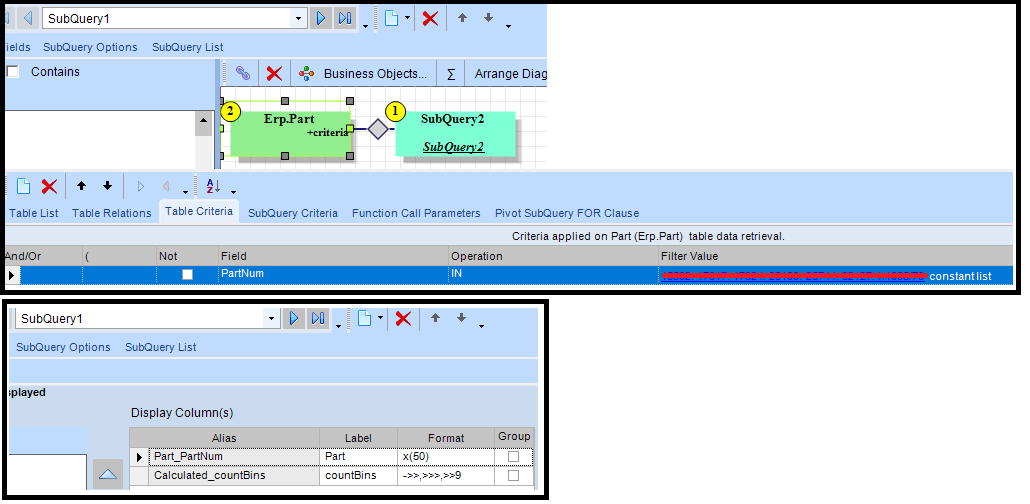
Task: Click the A-Z sort icon
Action: tap(213, 186)
